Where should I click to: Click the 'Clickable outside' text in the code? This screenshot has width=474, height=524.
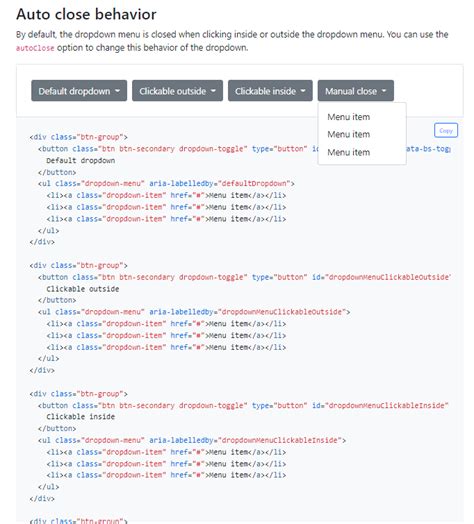(x=83, y=289)
